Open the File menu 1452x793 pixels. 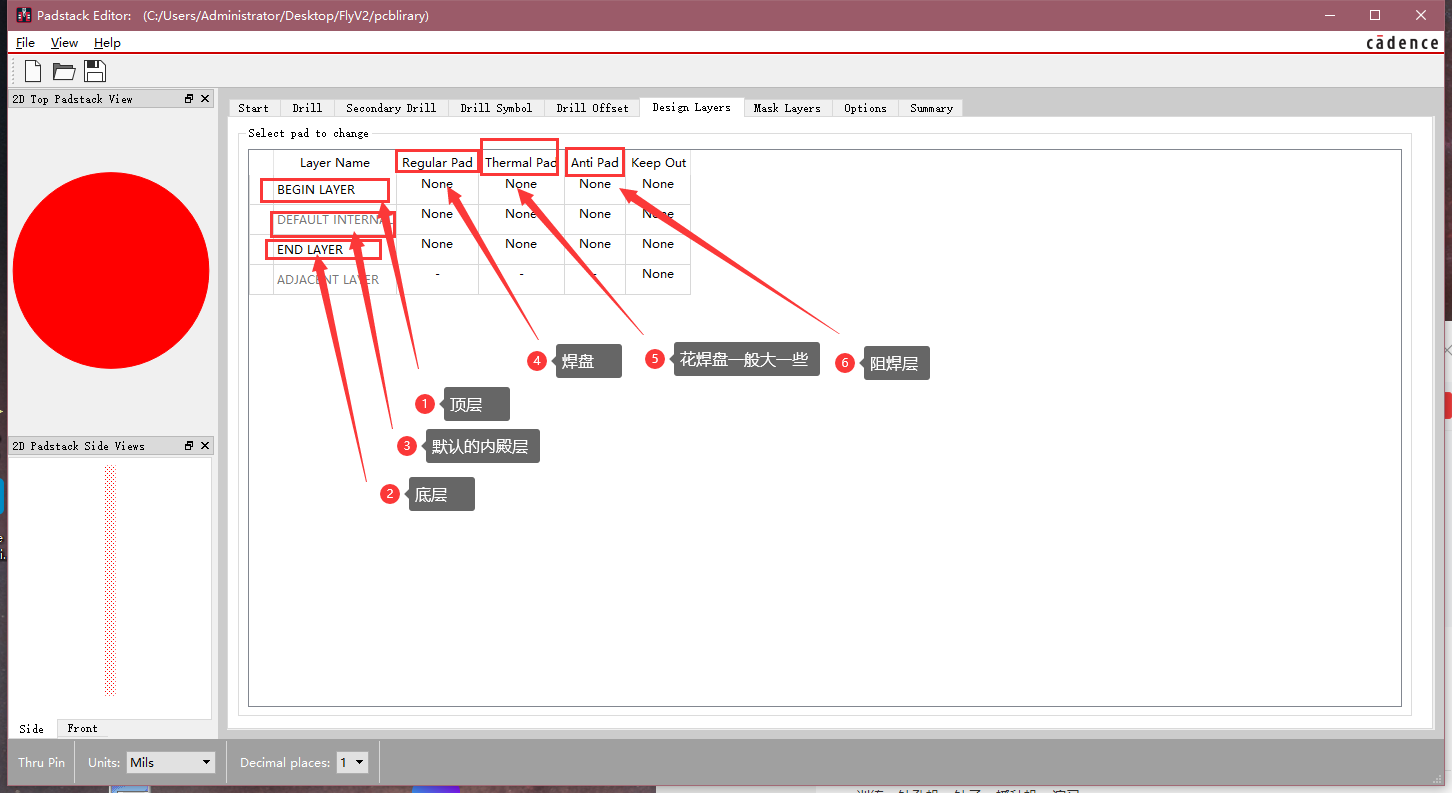click(x=25, y=42)
